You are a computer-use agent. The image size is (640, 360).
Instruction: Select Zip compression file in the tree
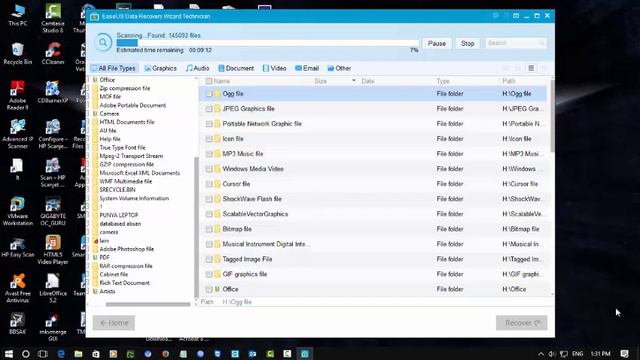[x=125, y=89]
